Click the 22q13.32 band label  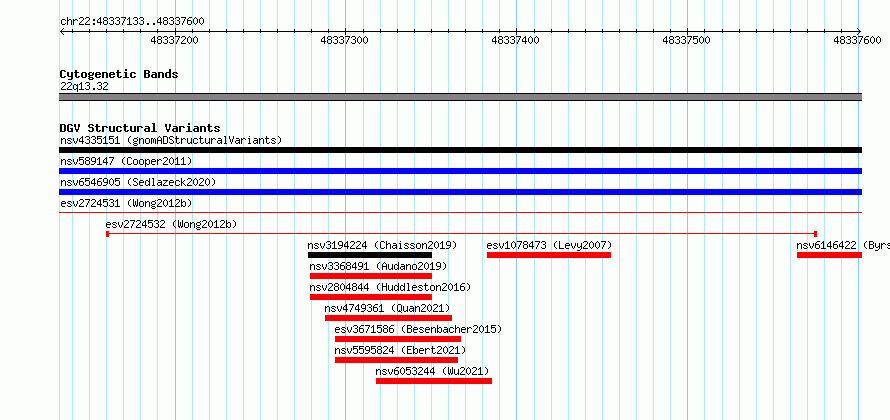(84, 87)
